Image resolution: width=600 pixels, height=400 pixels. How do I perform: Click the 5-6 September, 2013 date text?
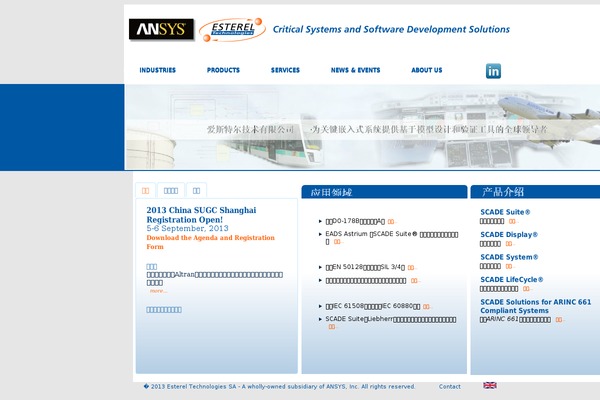188,229
